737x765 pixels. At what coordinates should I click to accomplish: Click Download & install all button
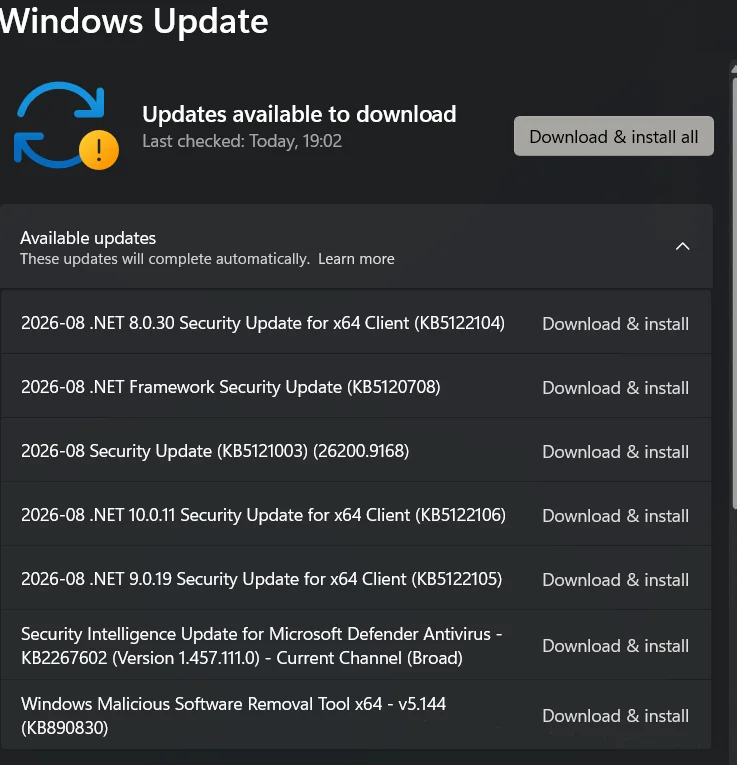coord(614,136)
